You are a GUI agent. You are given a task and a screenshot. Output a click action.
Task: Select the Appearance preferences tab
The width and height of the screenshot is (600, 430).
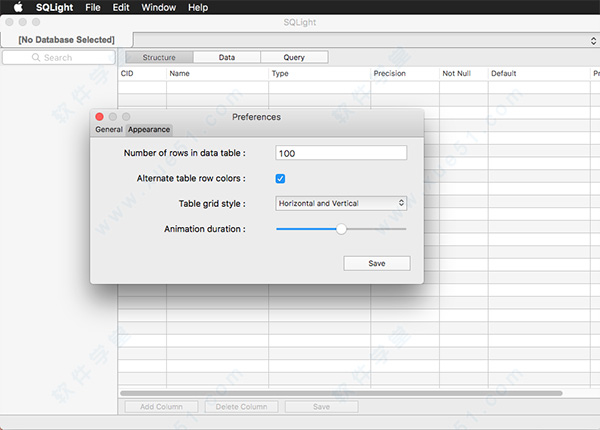tap(149, 129)
